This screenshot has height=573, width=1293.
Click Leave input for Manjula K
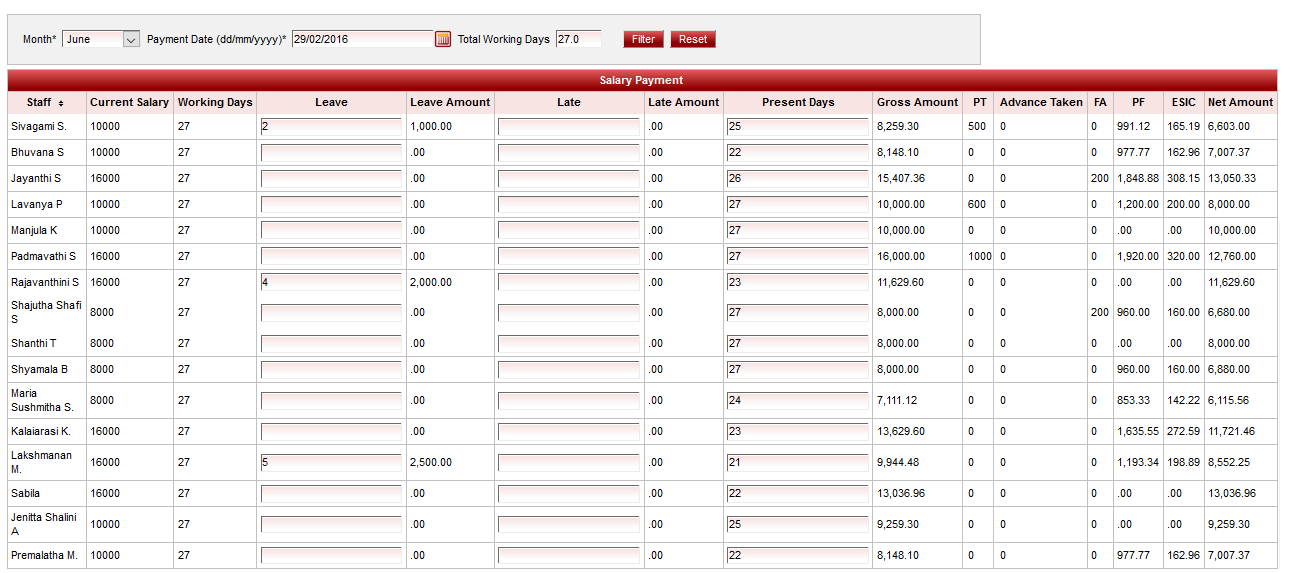(331, 231)
